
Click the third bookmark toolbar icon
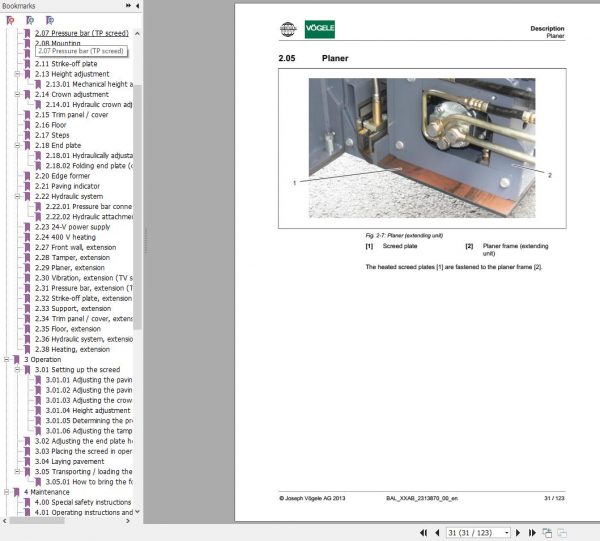click(x=50, y=20)
